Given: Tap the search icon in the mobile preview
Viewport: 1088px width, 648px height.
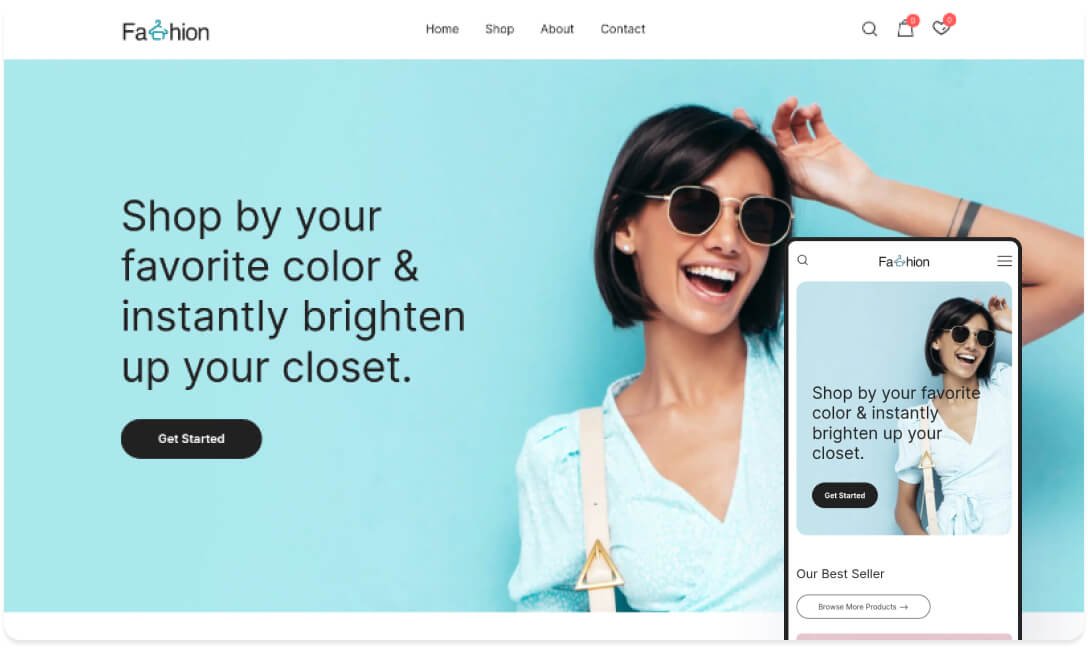Looking at the screenshot, I should [x=803, y=260].
